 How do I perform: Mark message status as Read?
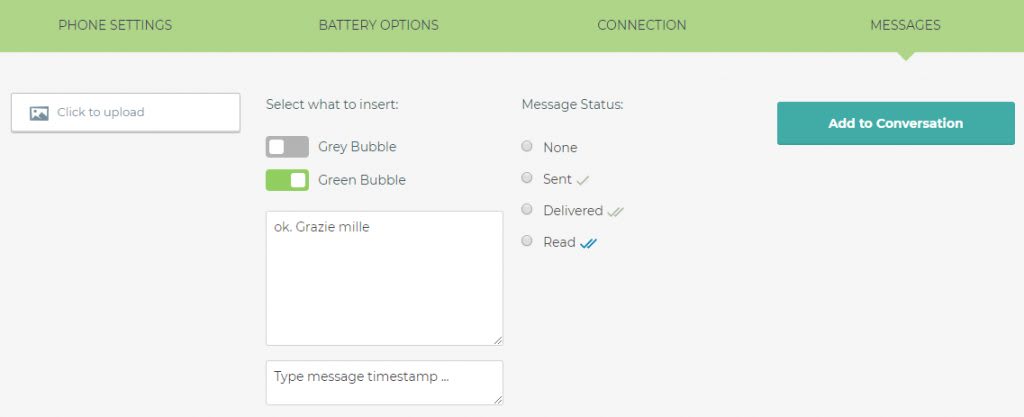[x=527, y=241]
